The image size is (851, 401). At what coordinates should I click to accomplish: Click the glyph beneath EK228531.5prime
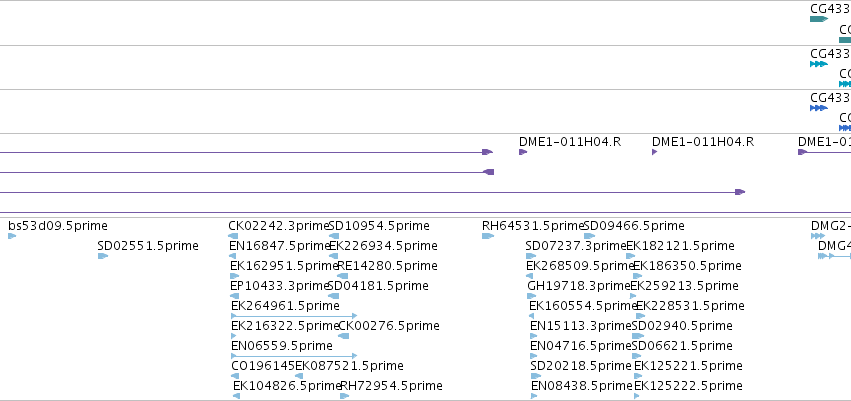coord(641,316)
